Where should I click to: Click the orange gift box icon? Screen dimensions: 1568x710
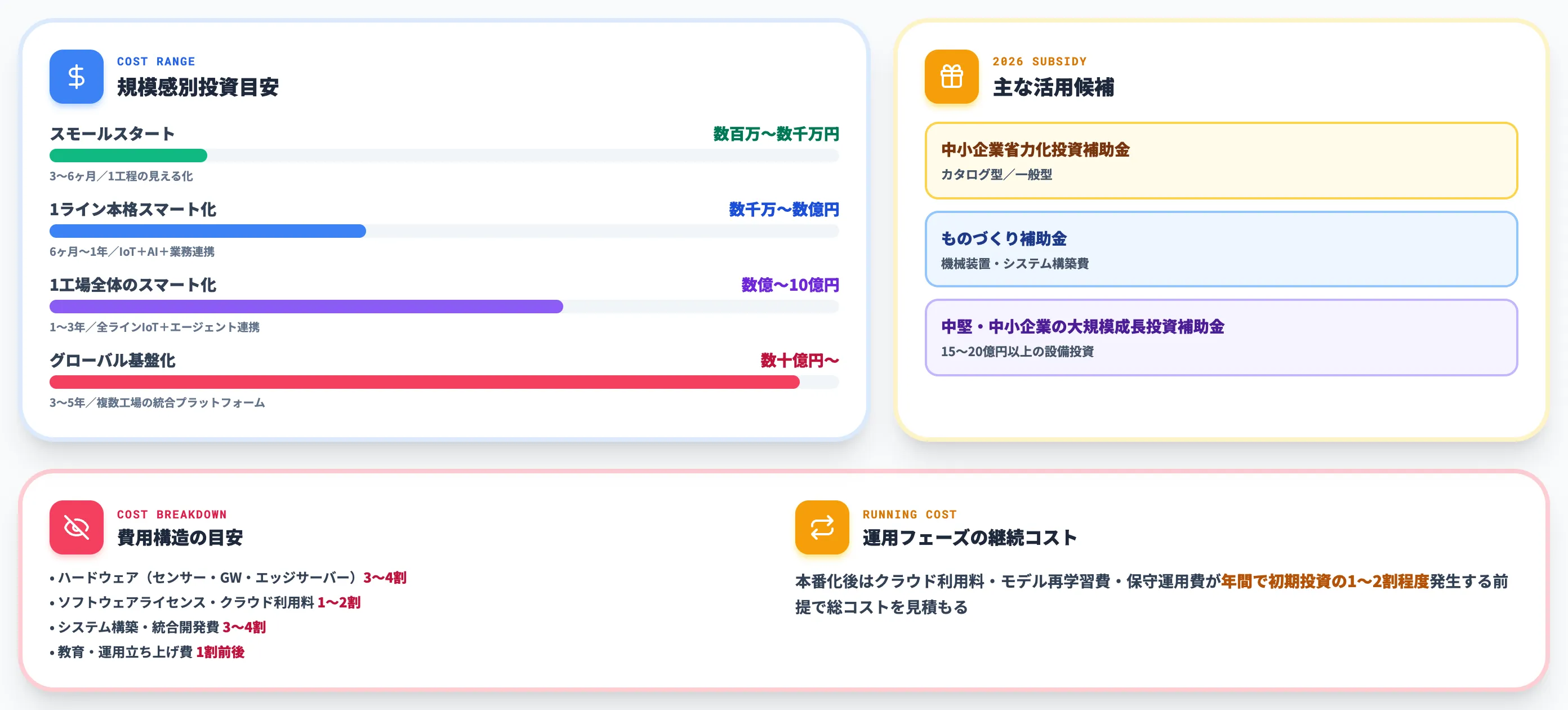point(951,77)
